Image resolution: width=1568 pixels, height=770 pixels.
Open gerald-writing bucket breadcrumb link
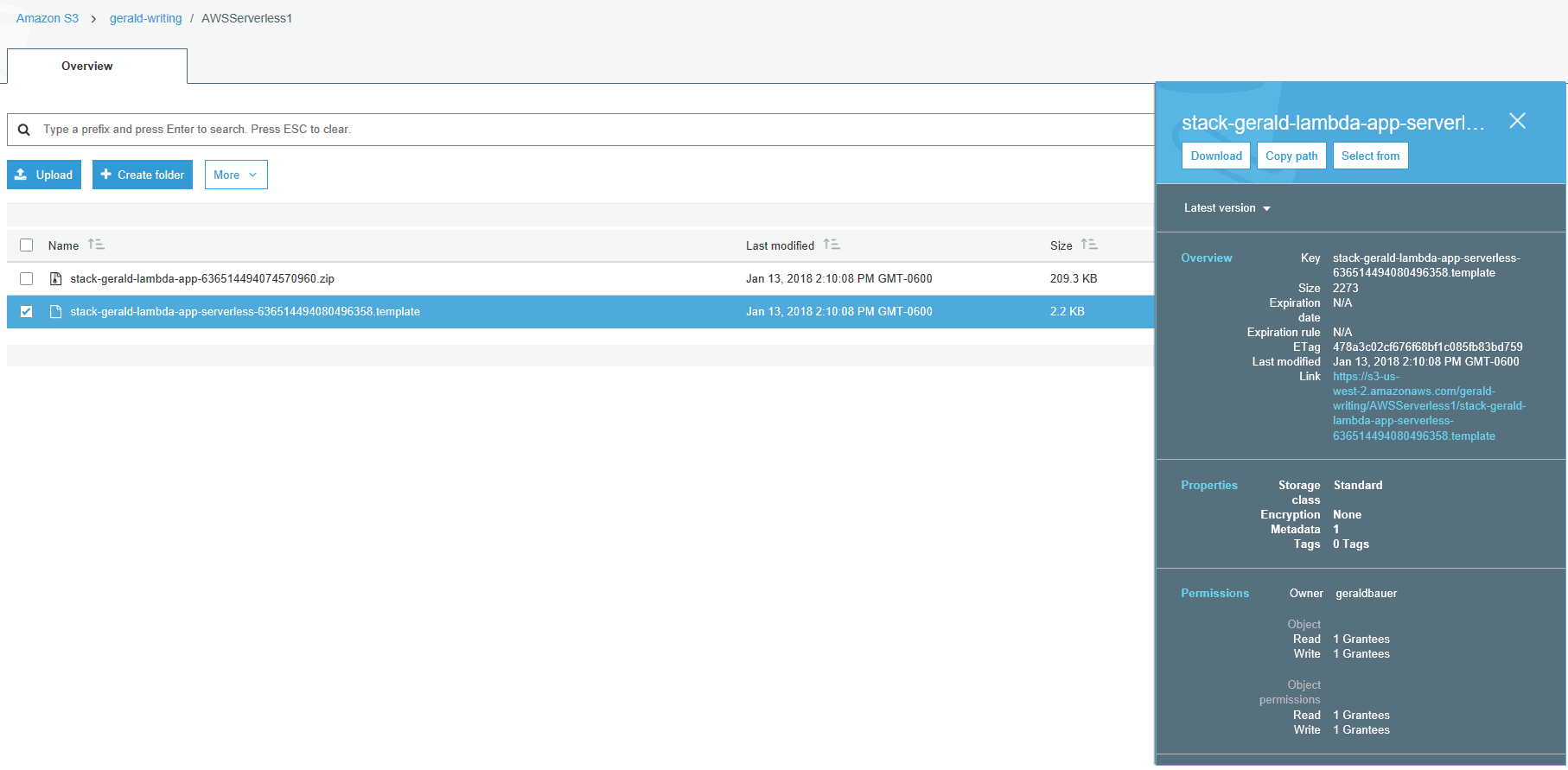click(145, 18)
